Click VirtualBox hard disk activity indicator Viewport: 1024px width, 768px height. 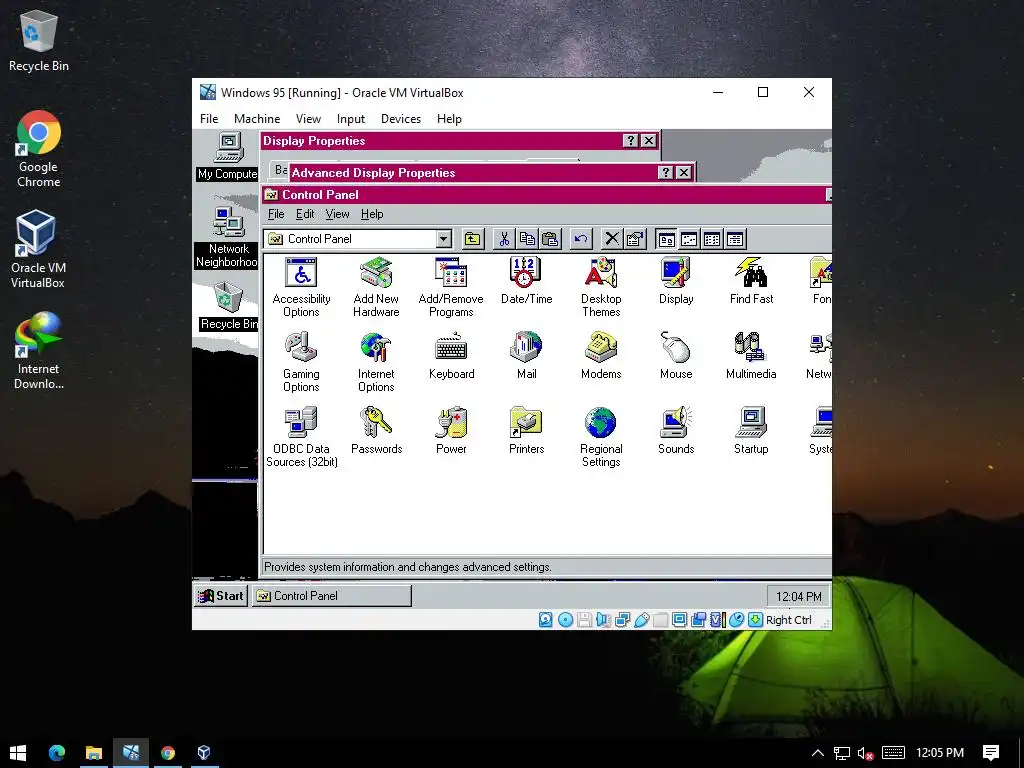click(546, 620)
